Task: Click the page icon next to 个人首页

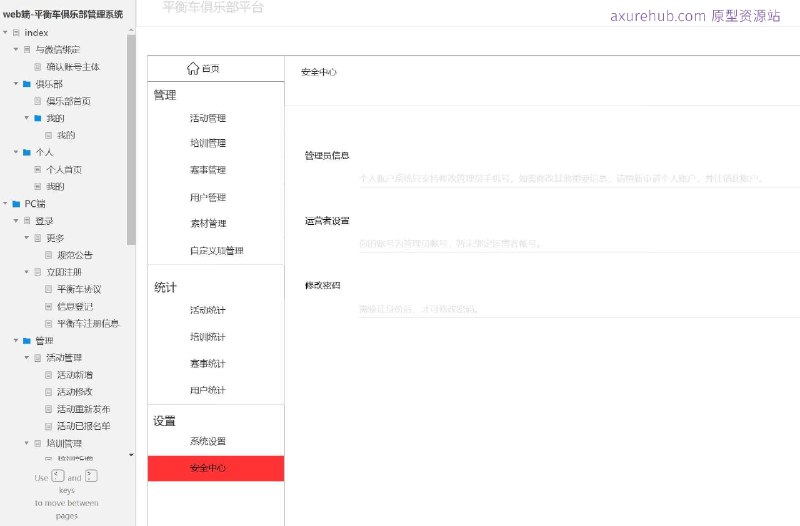Action: (x=38, y=169)
